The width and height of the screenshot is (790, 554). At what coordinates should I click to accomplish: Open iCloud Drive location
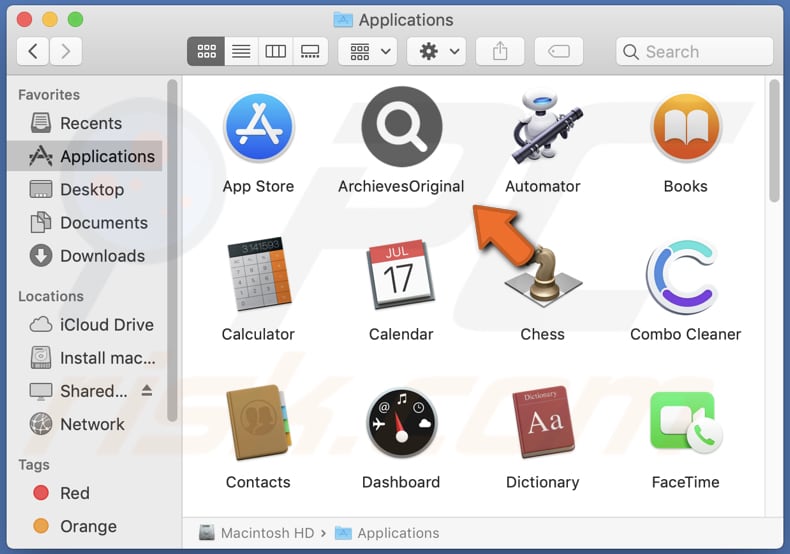85,325
